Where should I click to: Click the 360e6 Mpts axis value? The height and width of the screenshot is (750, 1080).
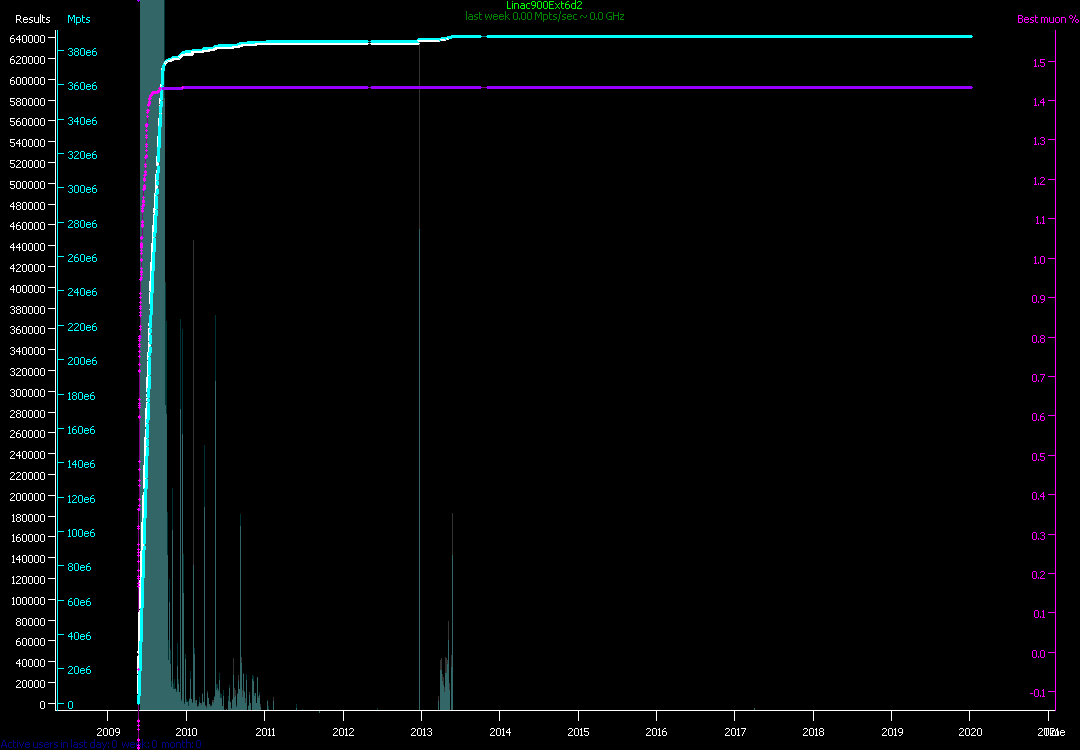pyautogui.click(x=81, y=86)
